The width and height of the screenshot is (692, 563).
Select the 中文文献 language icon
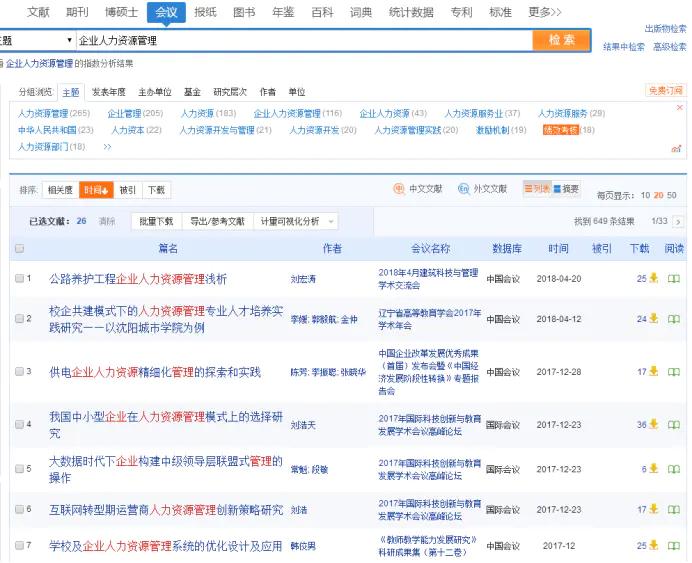(399, 189)
